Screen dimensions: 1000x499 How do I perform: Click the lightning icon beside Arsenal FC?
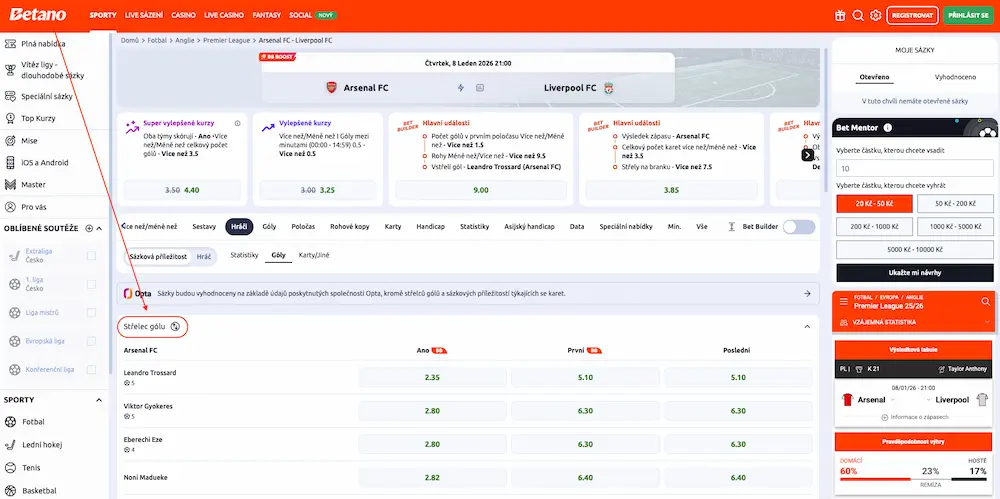click(x=461, y=88)
